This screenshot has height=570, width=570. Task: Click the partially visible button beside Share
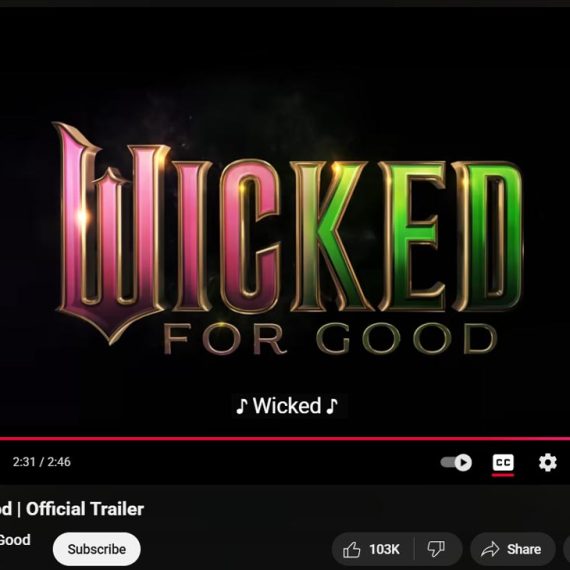[x=566, y=549]
